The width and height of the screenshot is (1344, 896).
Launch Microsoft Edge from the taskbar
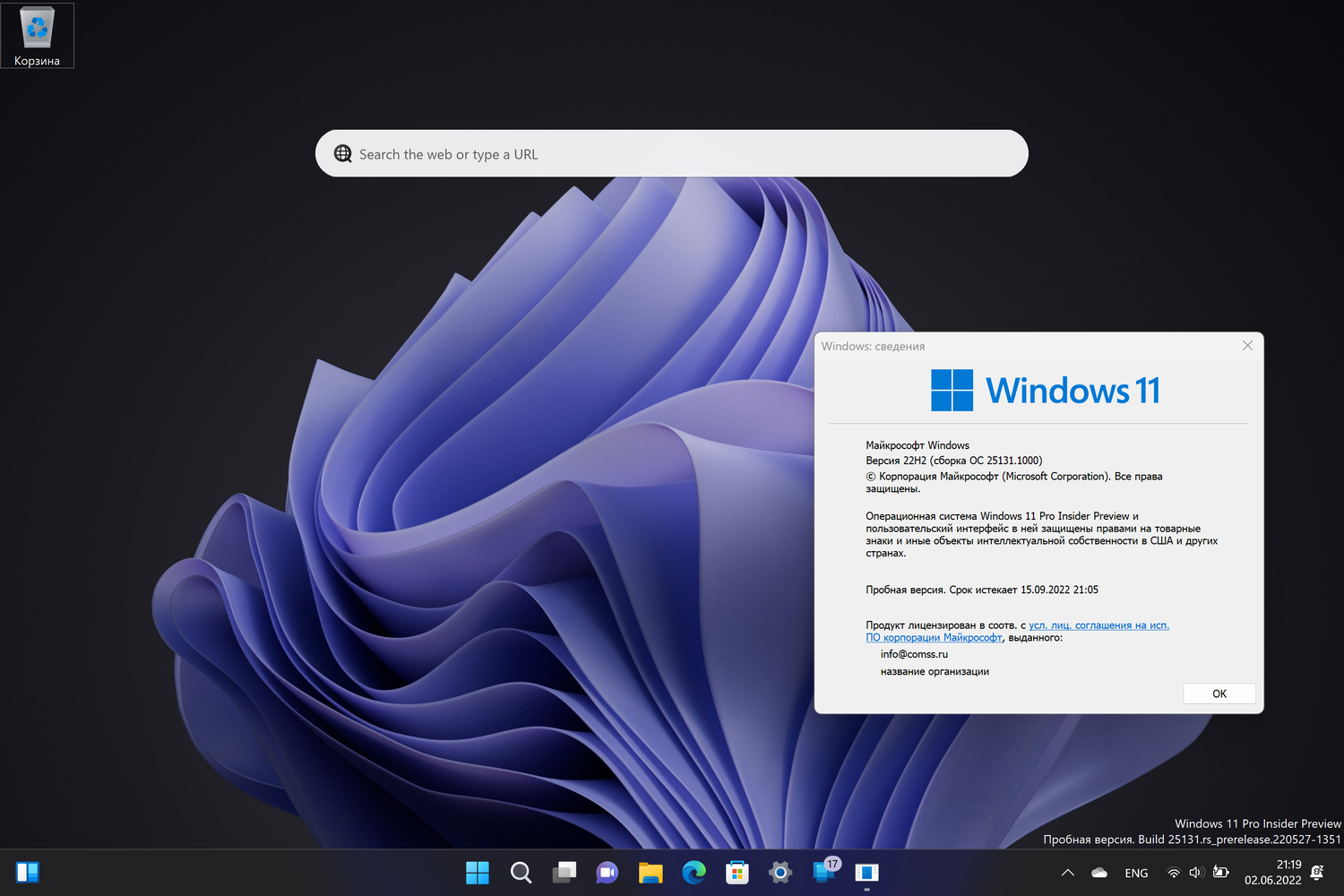coord(694,873)
